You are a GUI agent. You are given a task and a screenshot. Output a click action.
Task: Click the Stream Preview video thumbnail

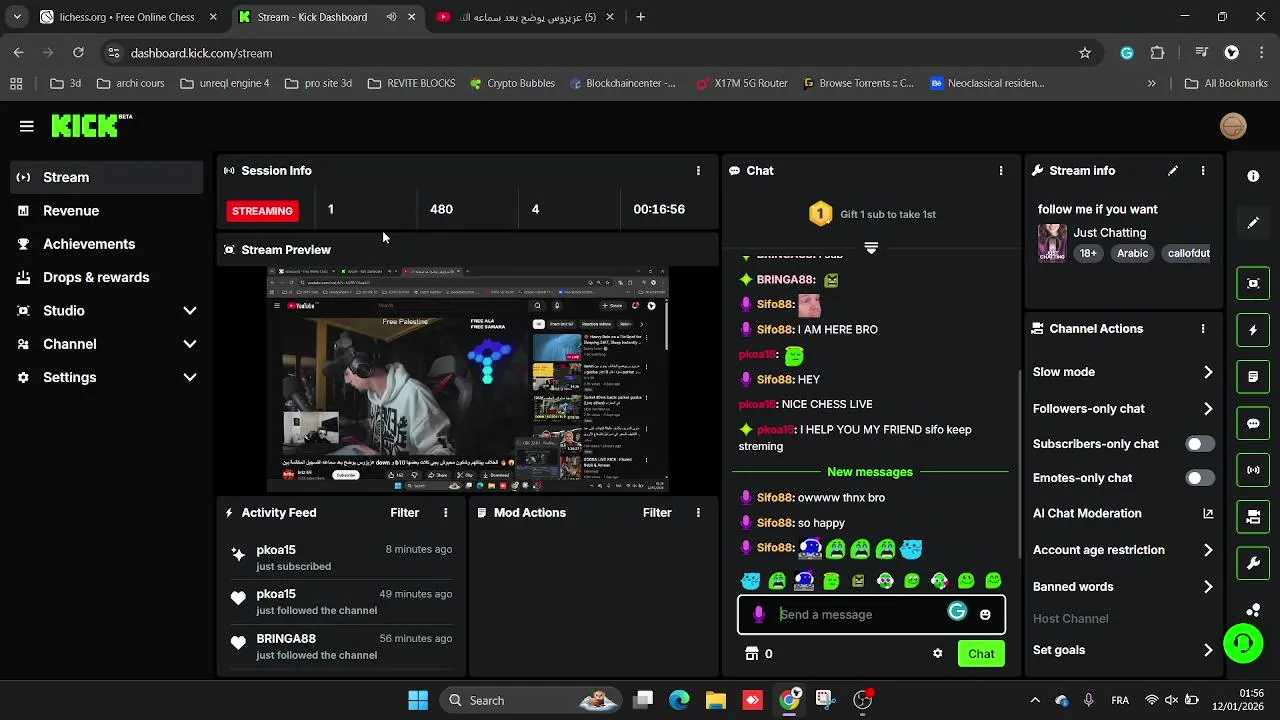point(468,379)
